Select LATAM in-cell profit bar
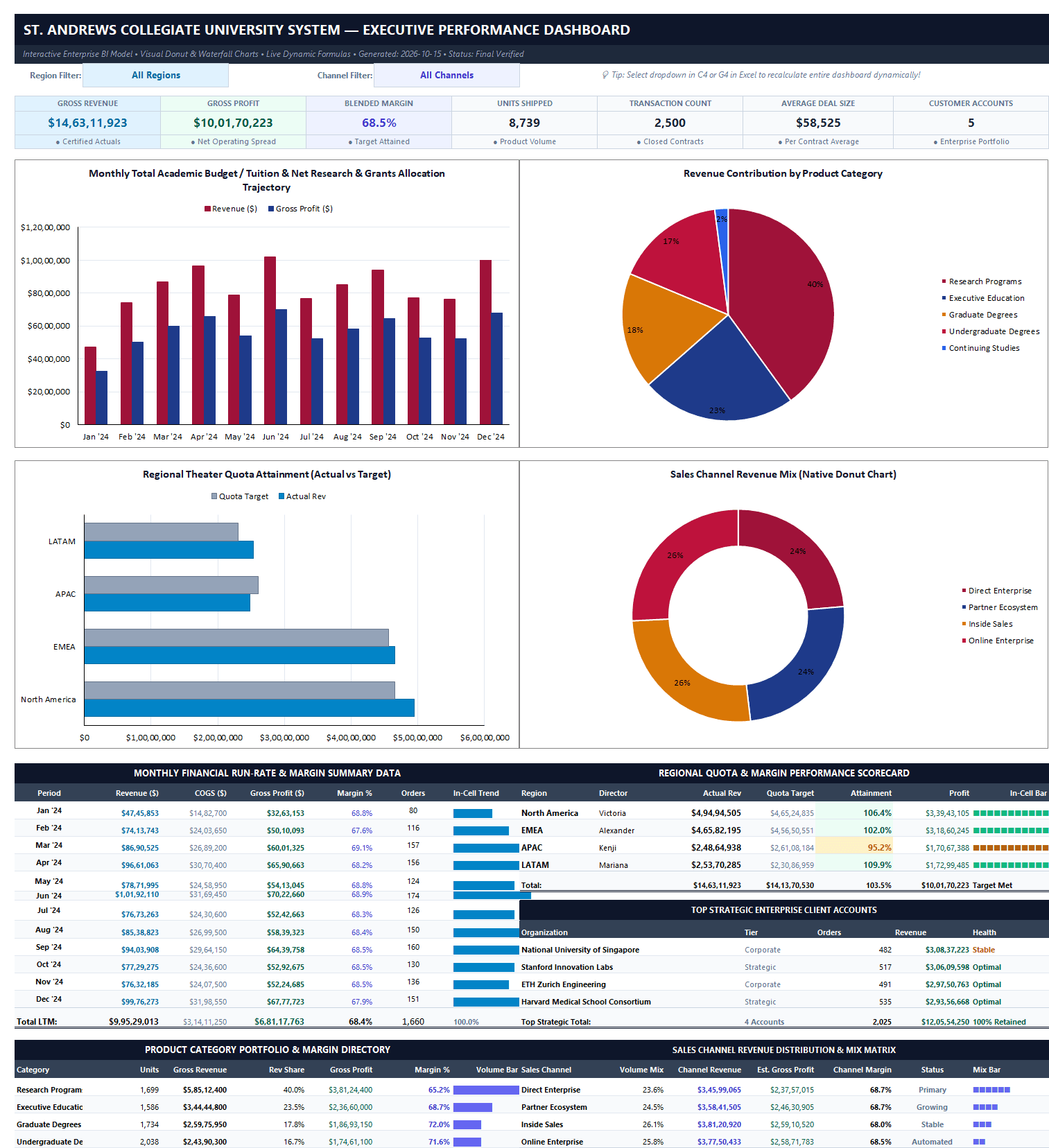The height and width of the screenshot is (1148, 1049). pos(1011,865)
